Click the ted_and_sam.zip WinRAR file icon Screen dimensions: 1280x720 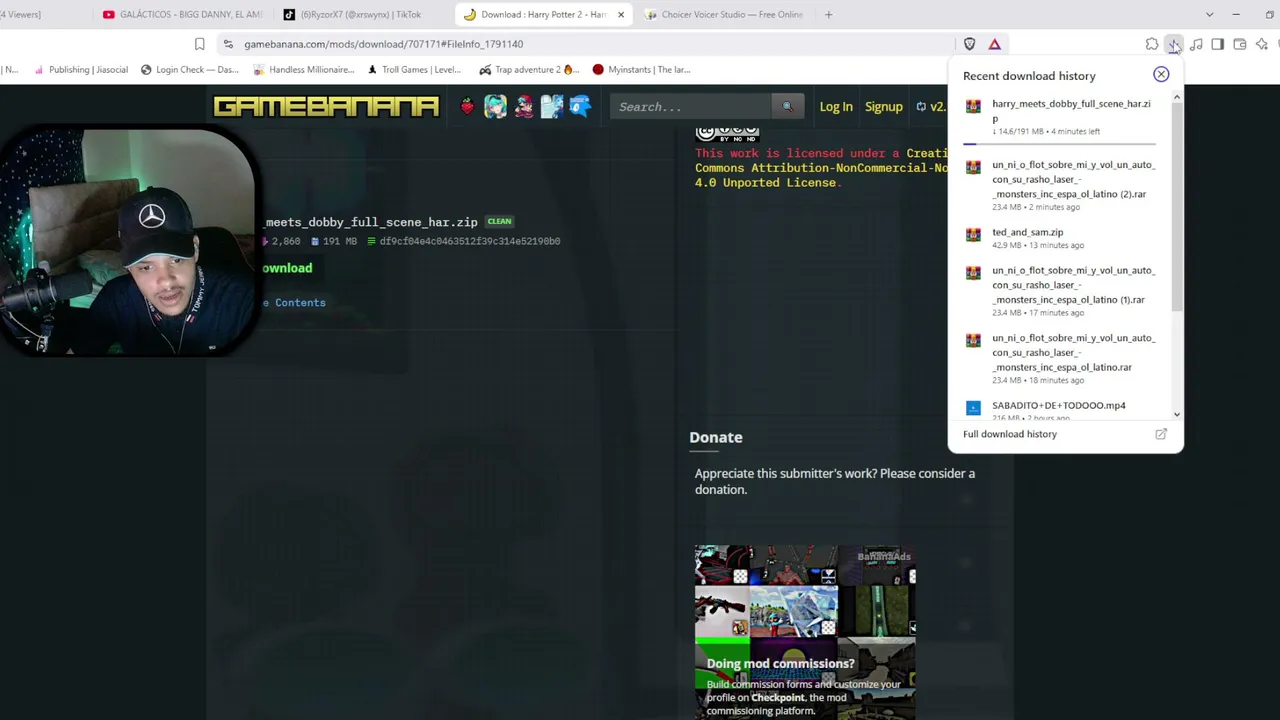[x=973, y=234]
